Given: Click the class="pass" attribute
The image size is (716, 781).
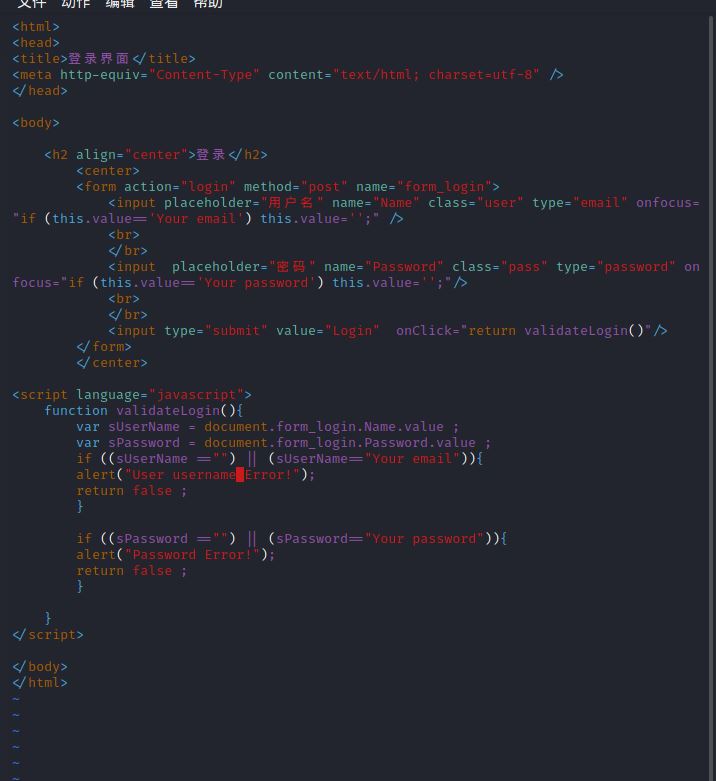Looking at the screenshot, I should 500,266.
